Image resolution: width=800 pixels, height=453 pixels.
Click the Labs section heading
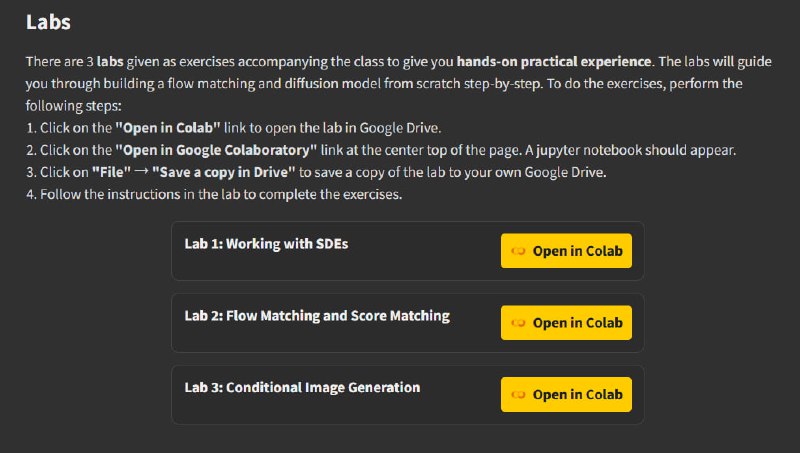tap(48, 21)
